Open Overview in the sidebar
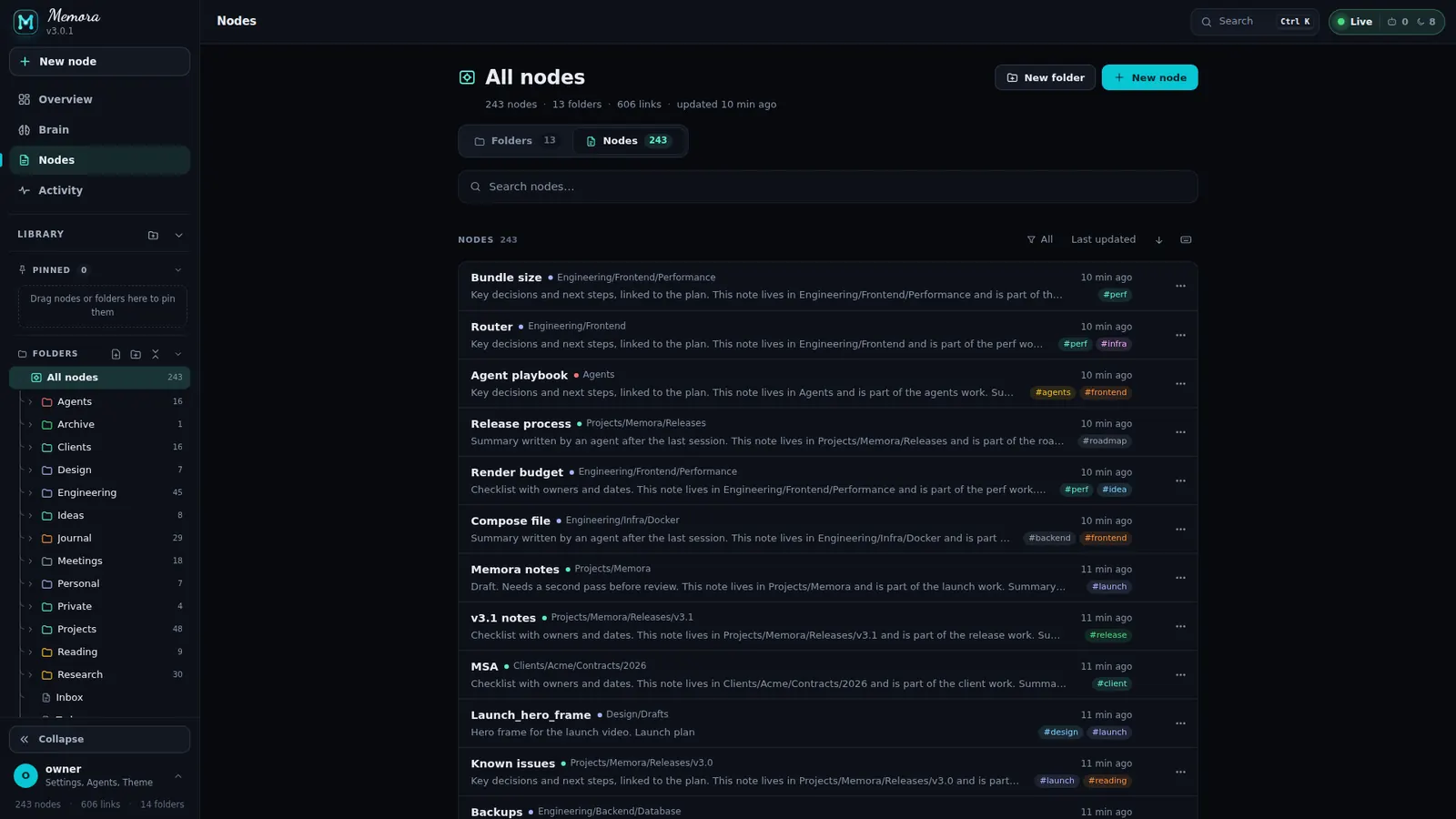1456x819 pixels. coord(99,99)
